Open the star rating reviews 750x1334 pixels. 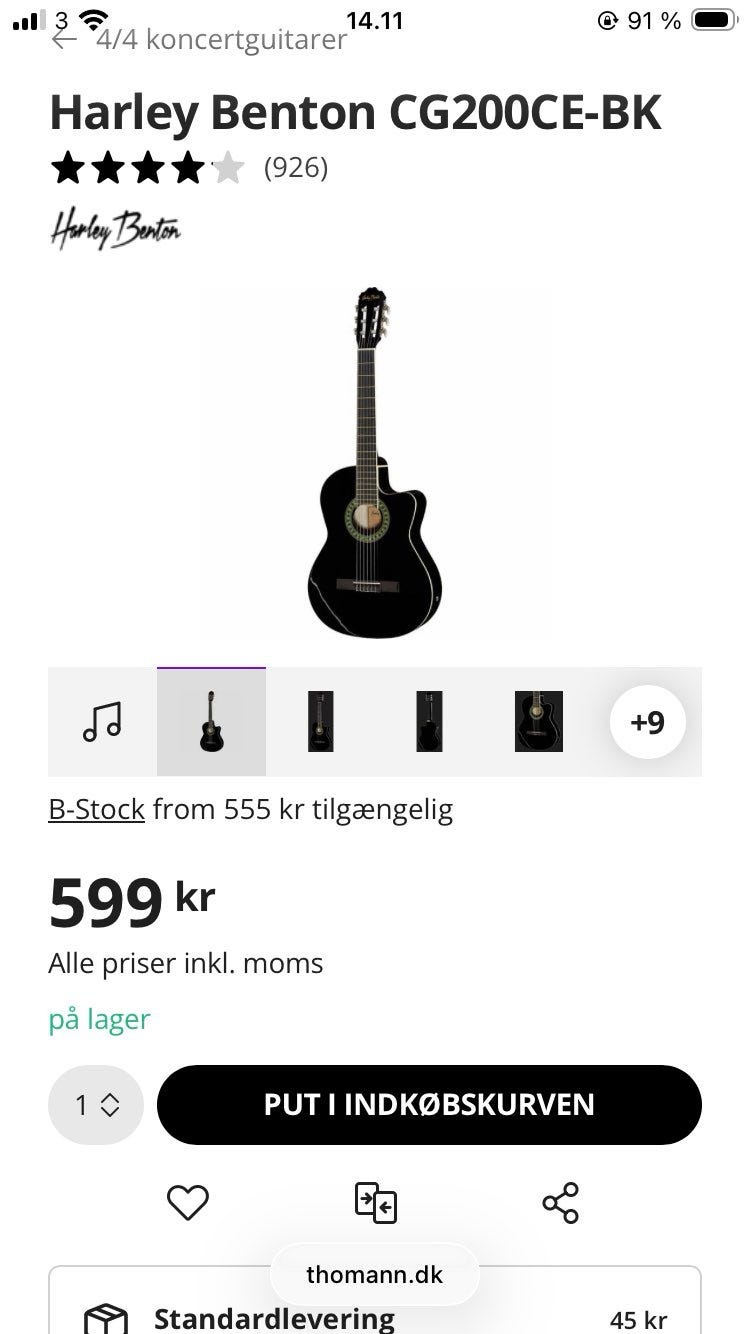[x=147, y=168]
